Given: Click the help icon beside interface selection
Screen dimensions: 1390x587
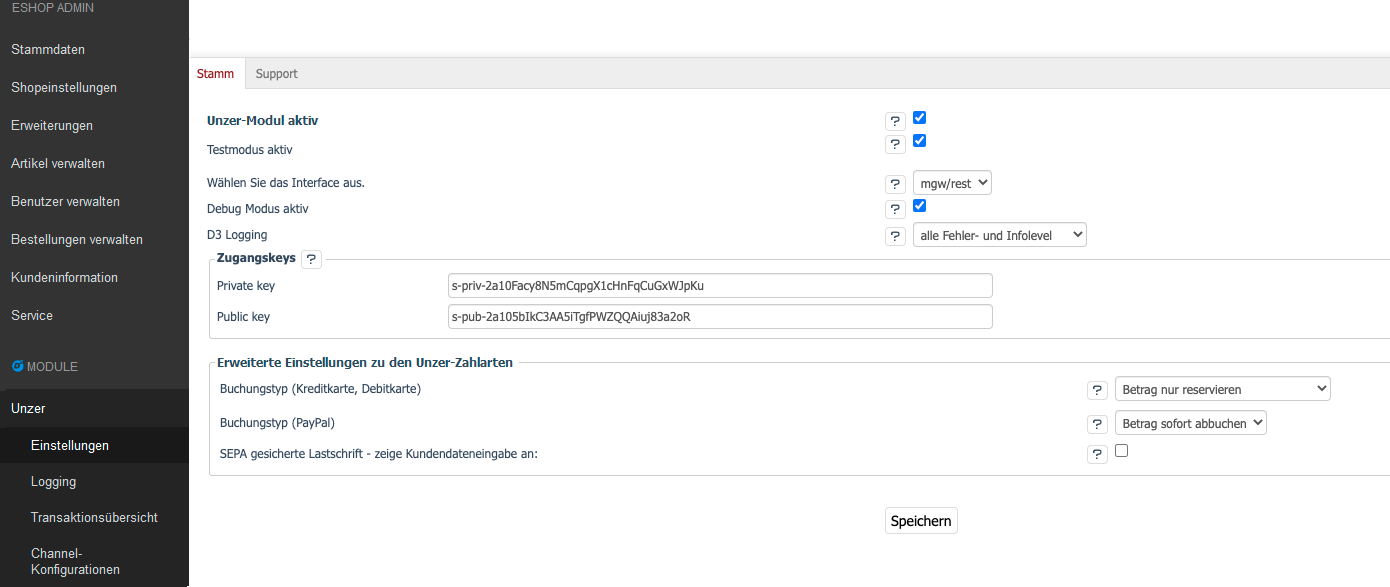Looking at the screenshot, I should pos(895,183).
